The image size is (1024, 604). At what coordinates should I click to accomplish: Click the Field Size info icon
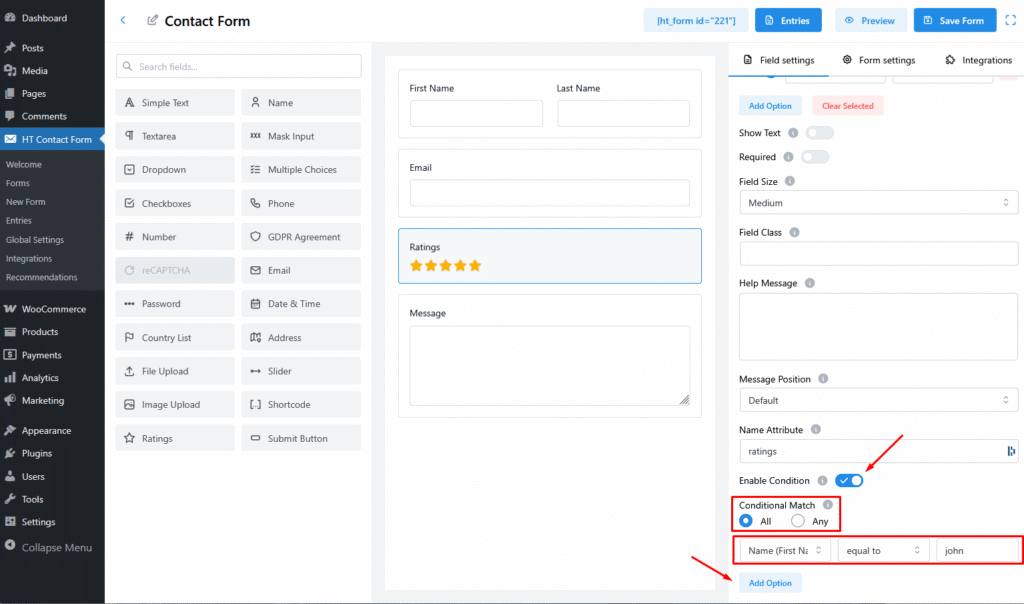790,181
